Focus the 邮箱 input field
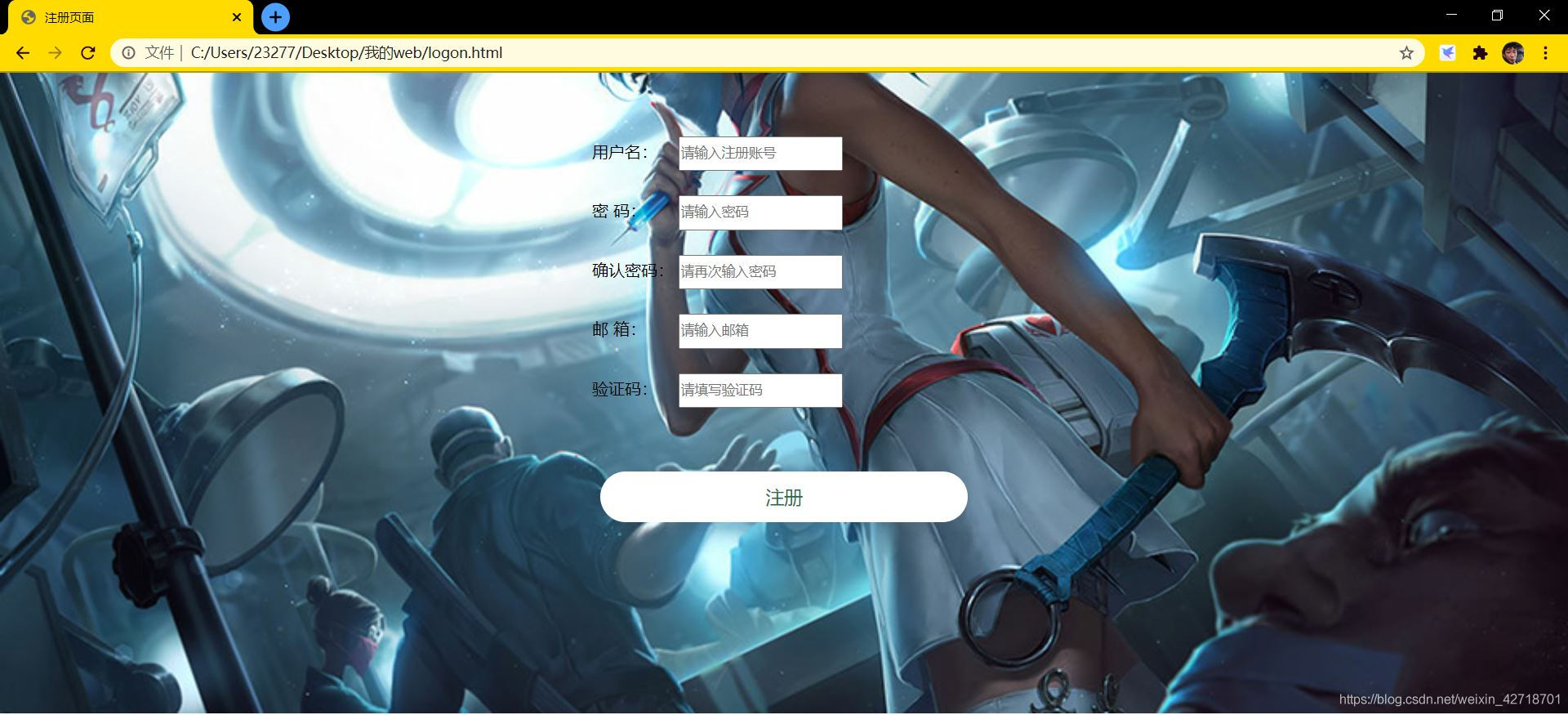The width and height of the screenshot is (1568, 715). pyautogui.click(x=760, y=331)
